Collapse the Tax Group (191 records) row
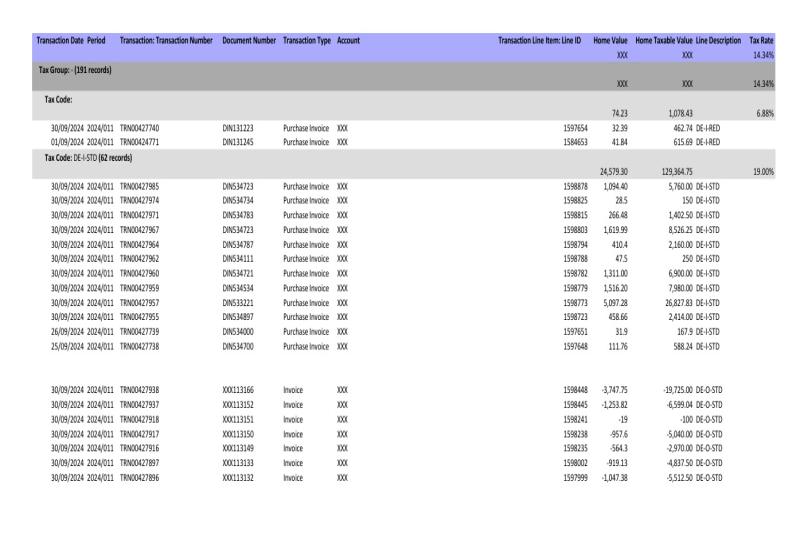This screenshot has width=800, height=560. click(74, 70)
